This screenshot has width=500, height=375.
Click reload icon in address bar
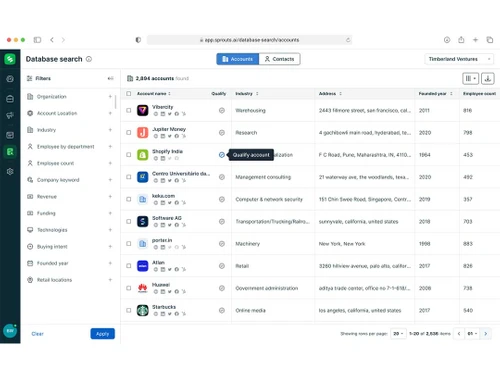(348, 40)
